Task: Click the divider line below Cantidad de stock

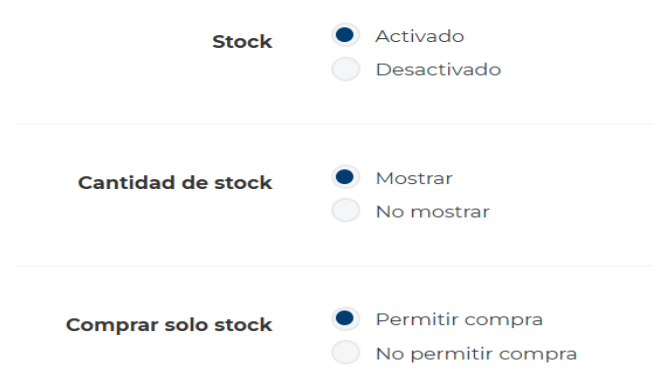Action: 334,266
